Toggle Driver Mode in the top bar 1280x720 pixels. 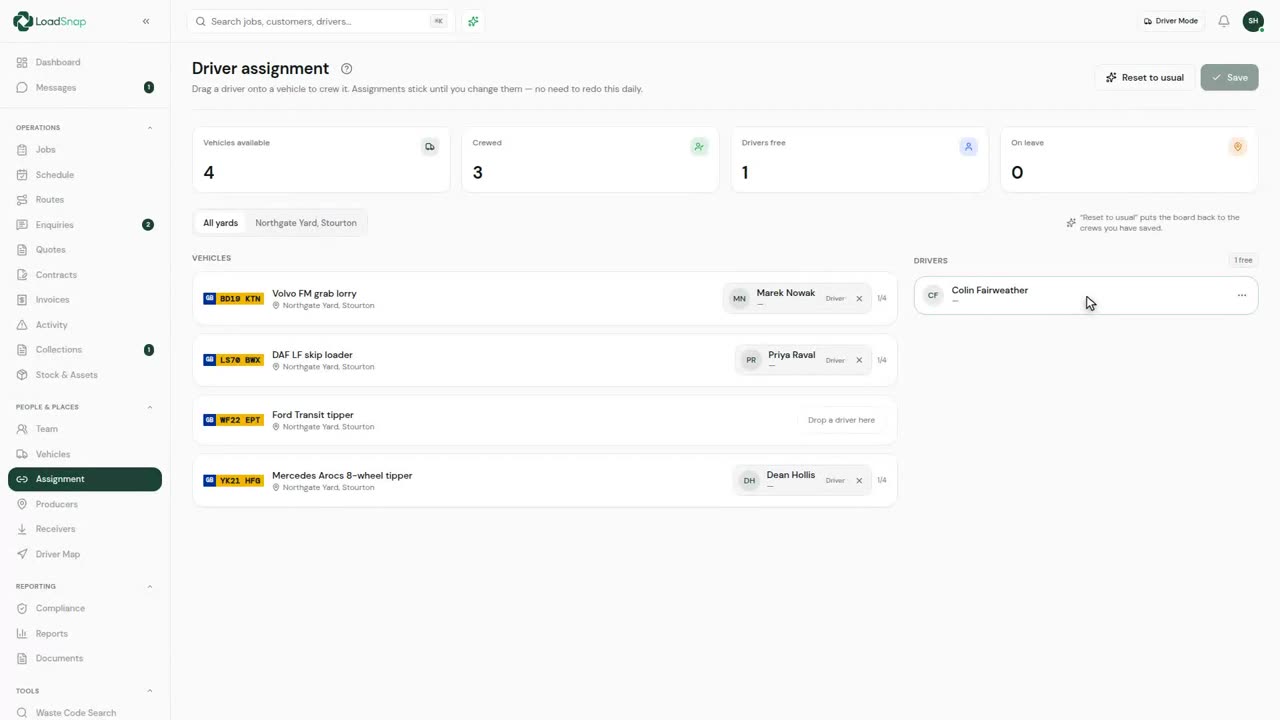pos(1170,21)
